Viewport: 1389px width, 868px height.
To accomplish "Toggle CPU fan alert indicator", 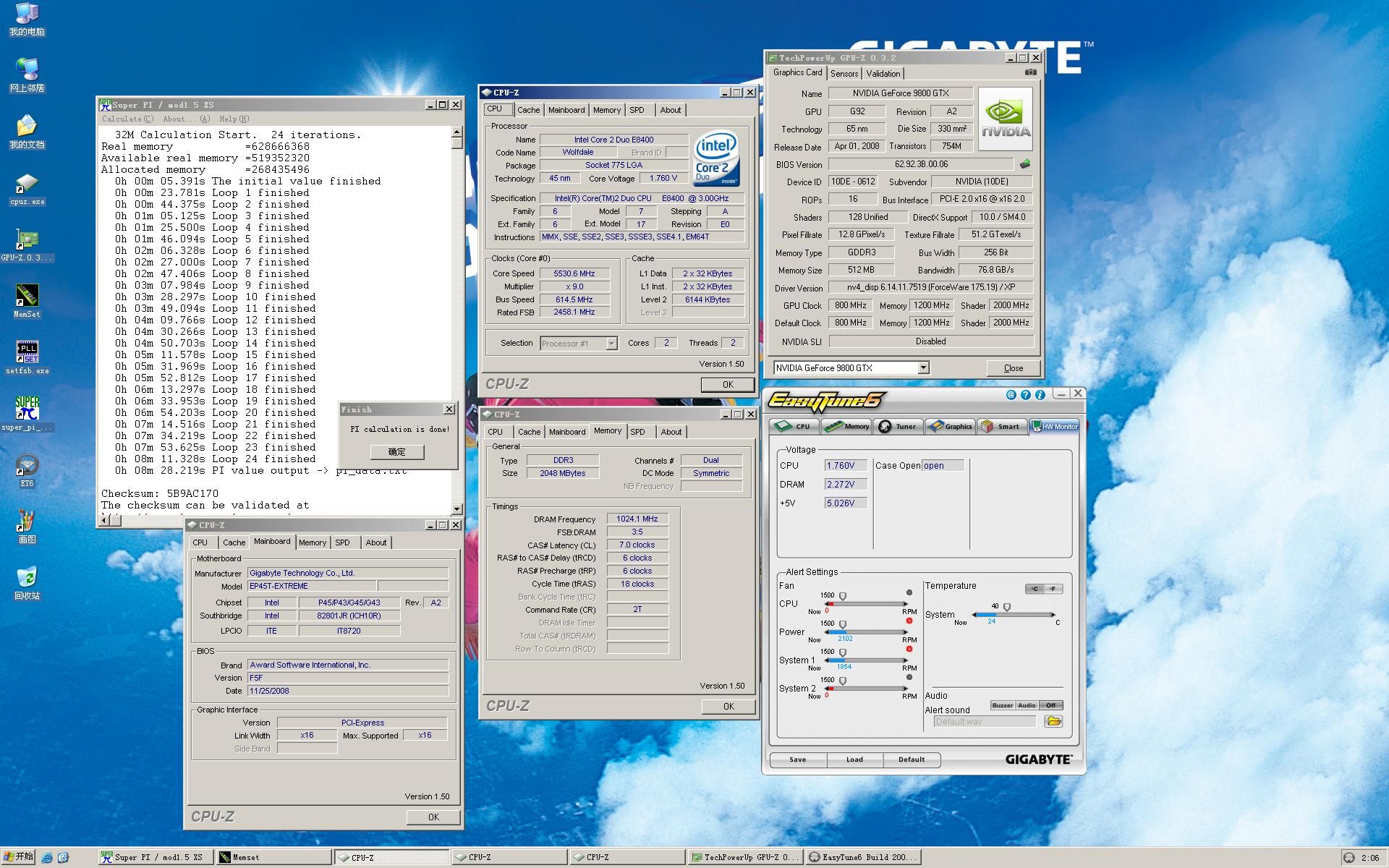I will click(x=909, y=592).
